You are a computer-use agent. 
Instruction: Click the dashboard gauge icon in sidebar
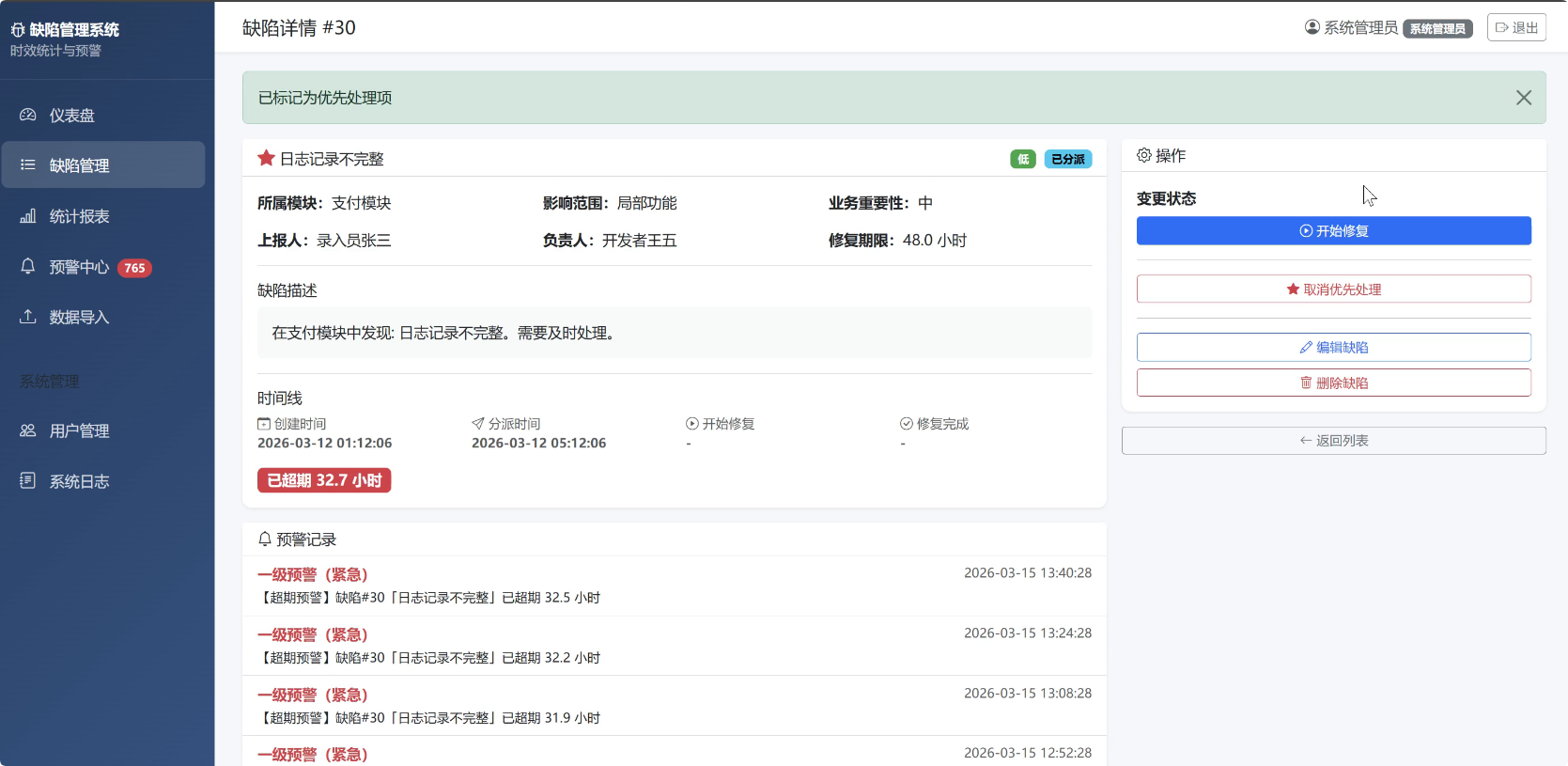28,115
